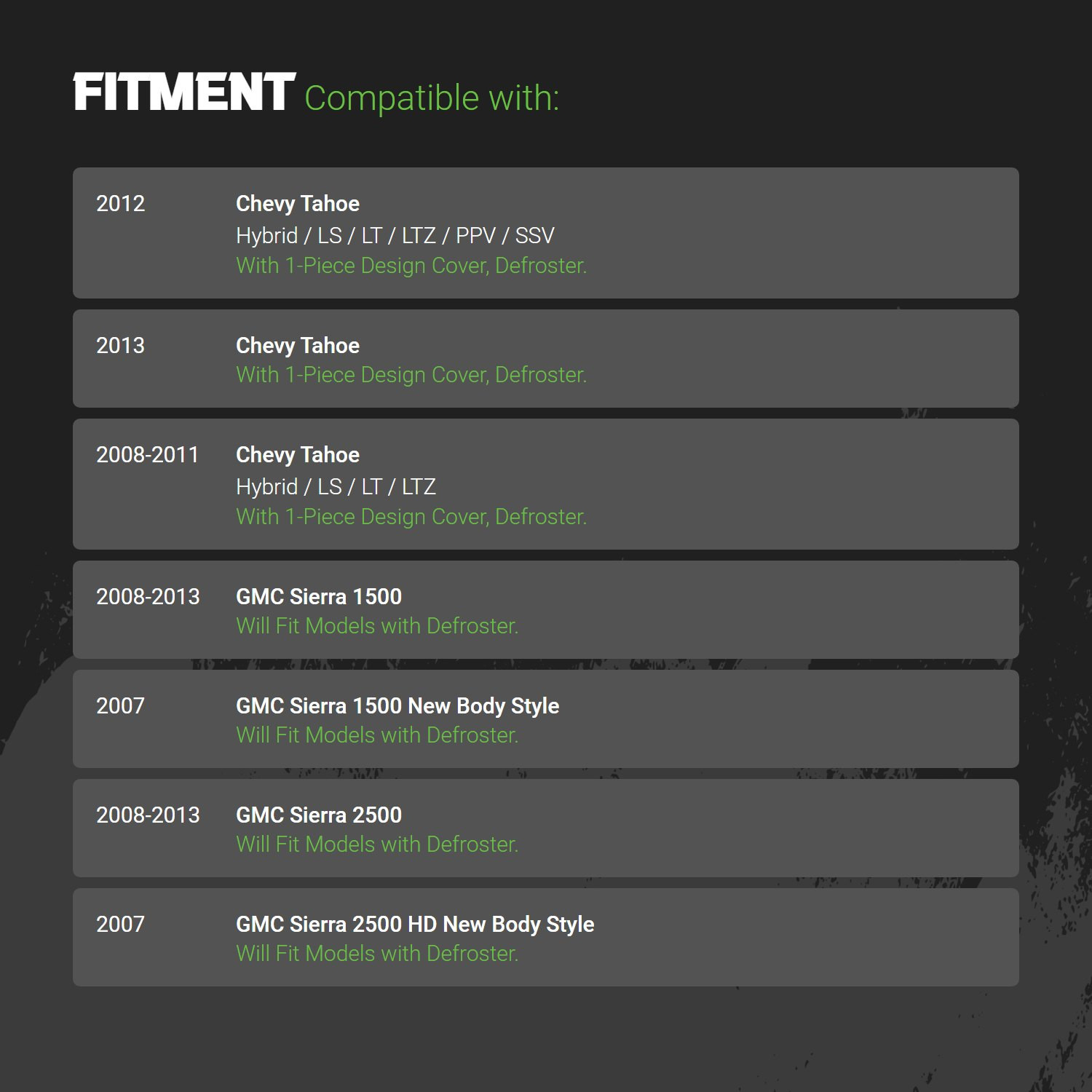Select the 2012 Chevy Tahoe row
Screen dimensions: 1092x1092
pyautogui.click(x=546, y=233)
